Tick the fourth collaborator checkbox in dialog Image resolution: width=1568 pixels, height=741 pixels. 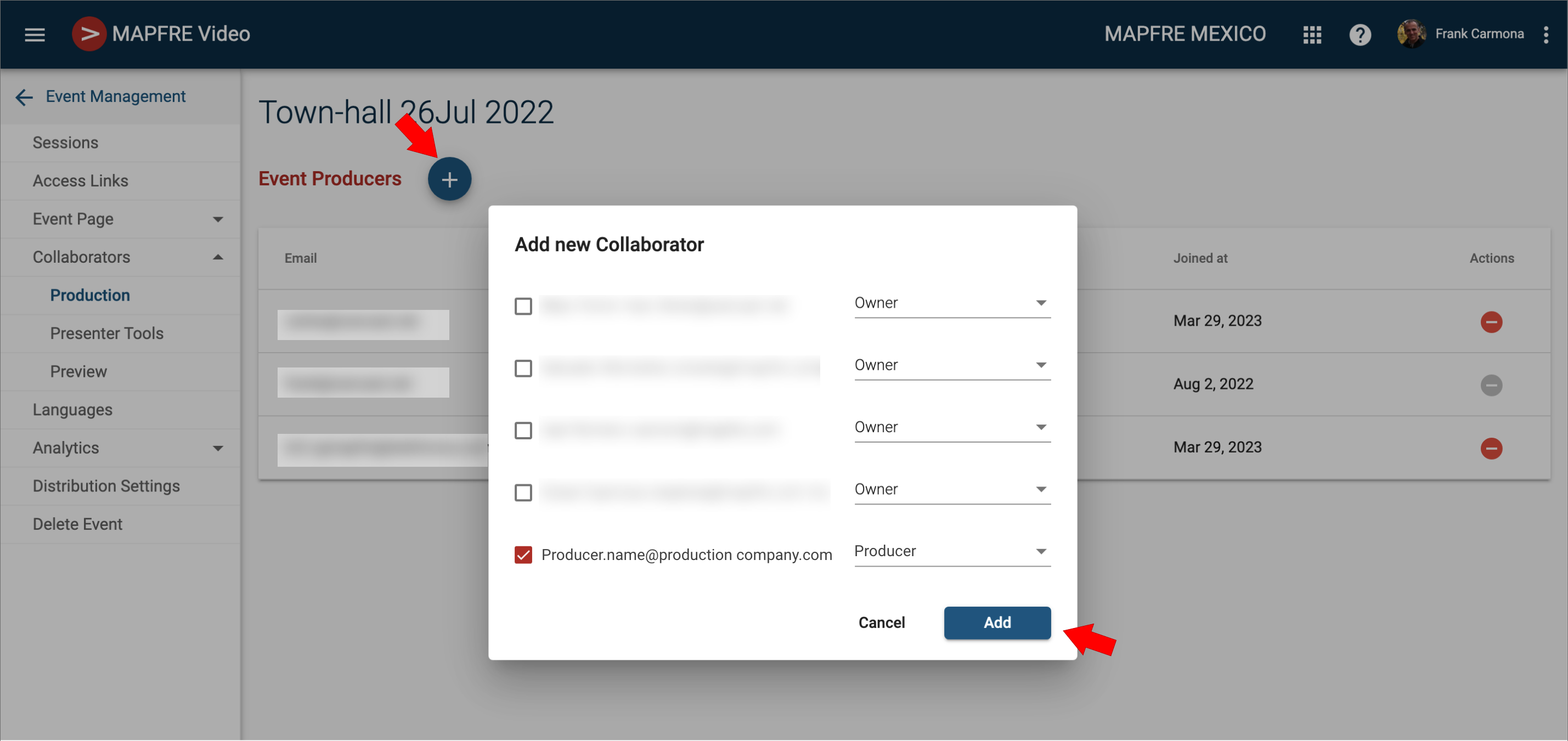523,492
